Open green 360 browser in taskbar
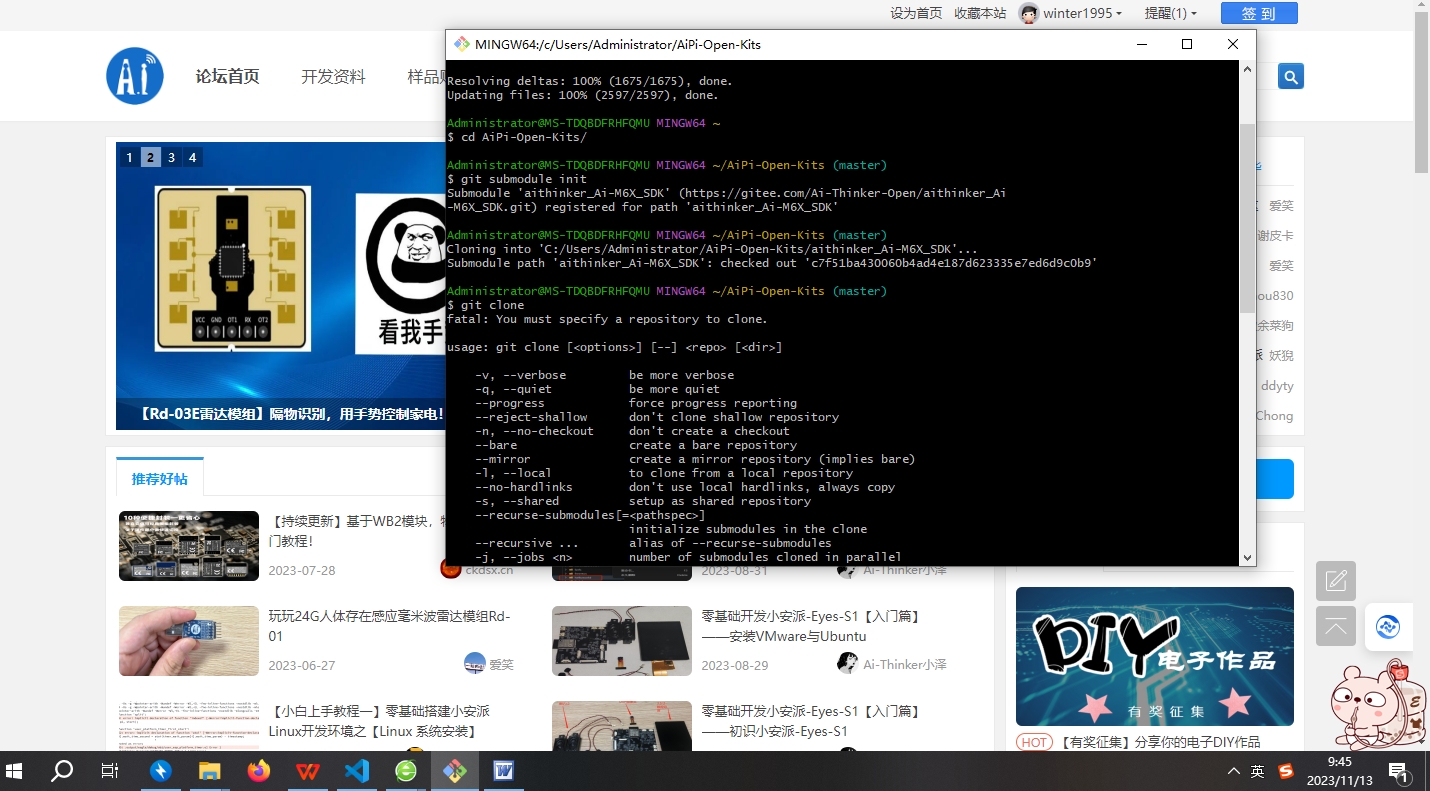The height and width of the screenshot is (791, 1430). click(405, 771)
